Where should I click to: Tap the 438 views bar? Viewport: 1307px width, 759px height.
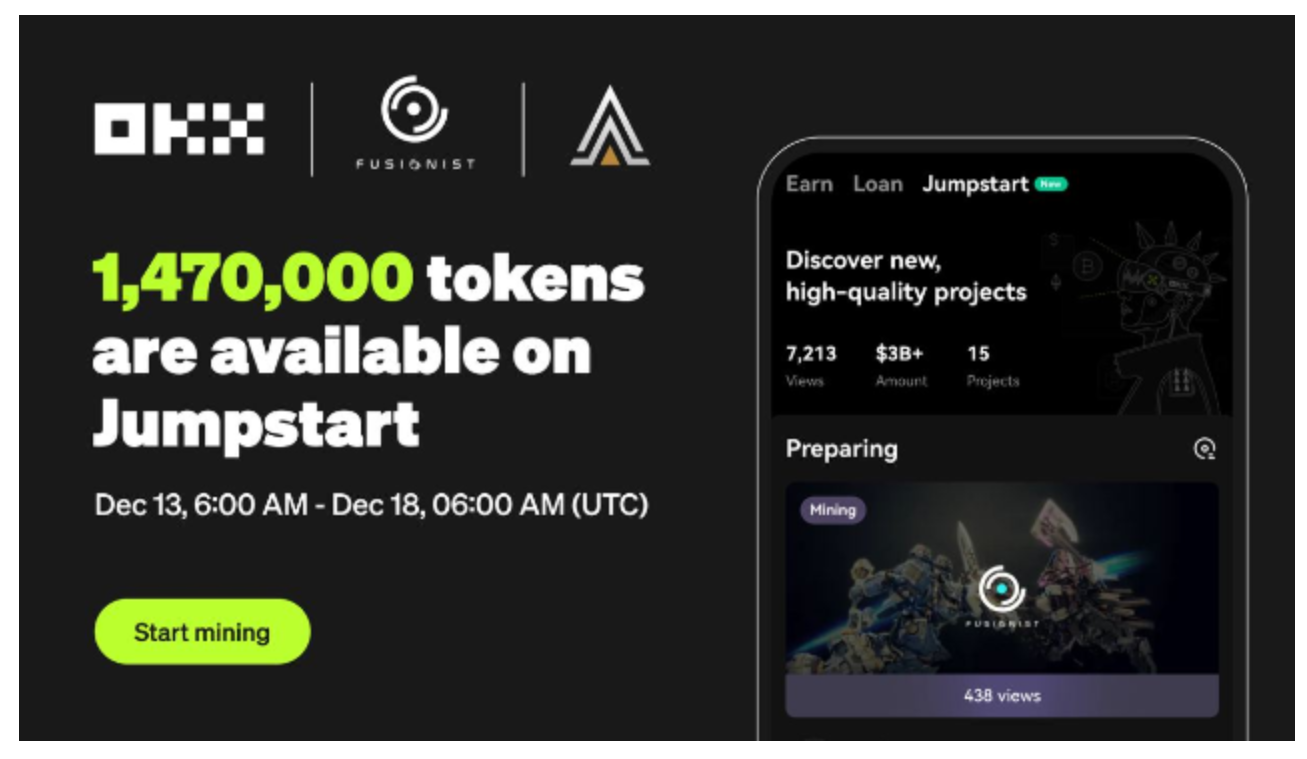coord(1001,695)
